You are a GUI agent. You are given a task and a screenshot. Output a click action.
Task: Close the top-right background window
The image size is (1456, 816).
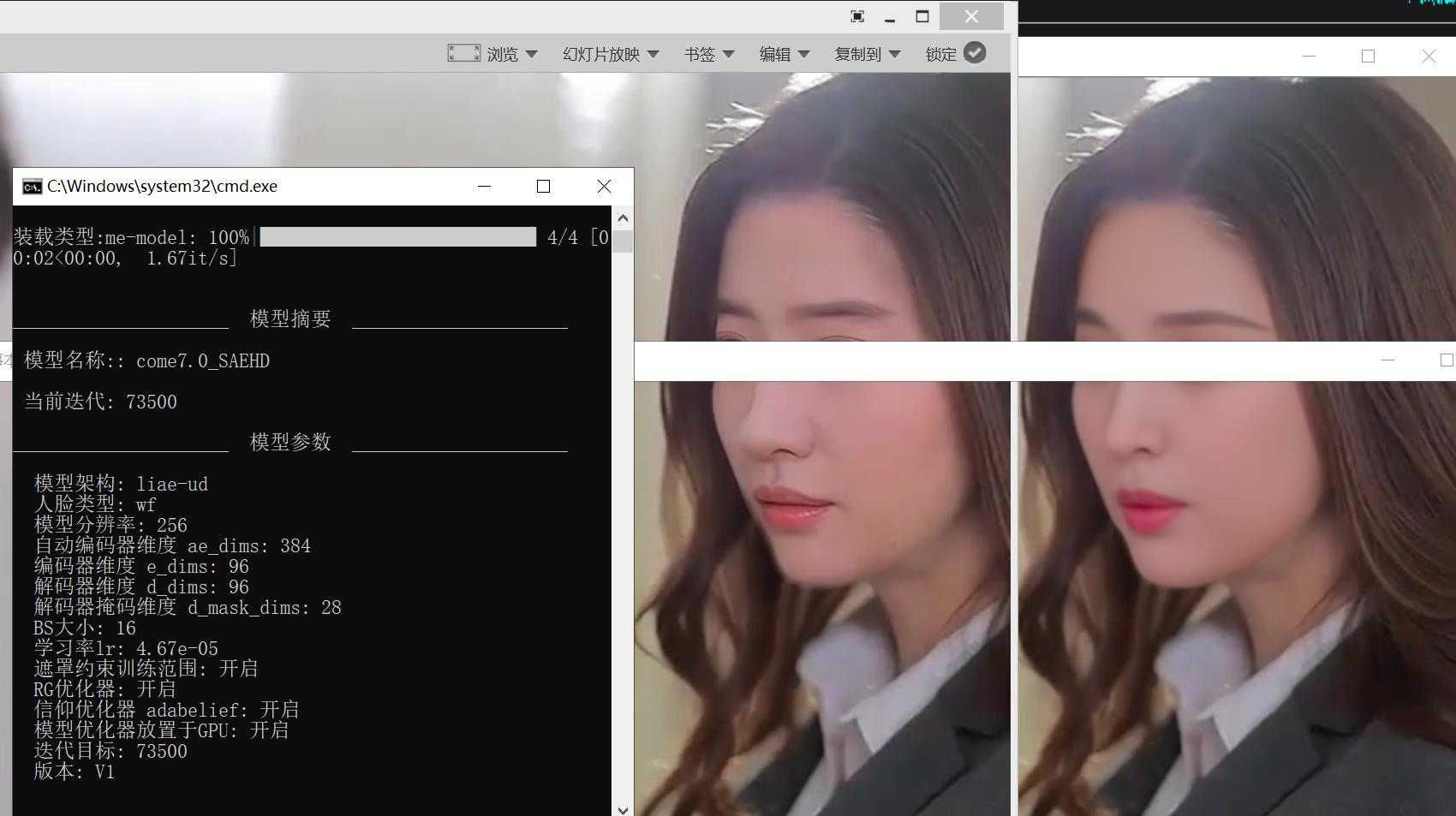point(1429,56)
